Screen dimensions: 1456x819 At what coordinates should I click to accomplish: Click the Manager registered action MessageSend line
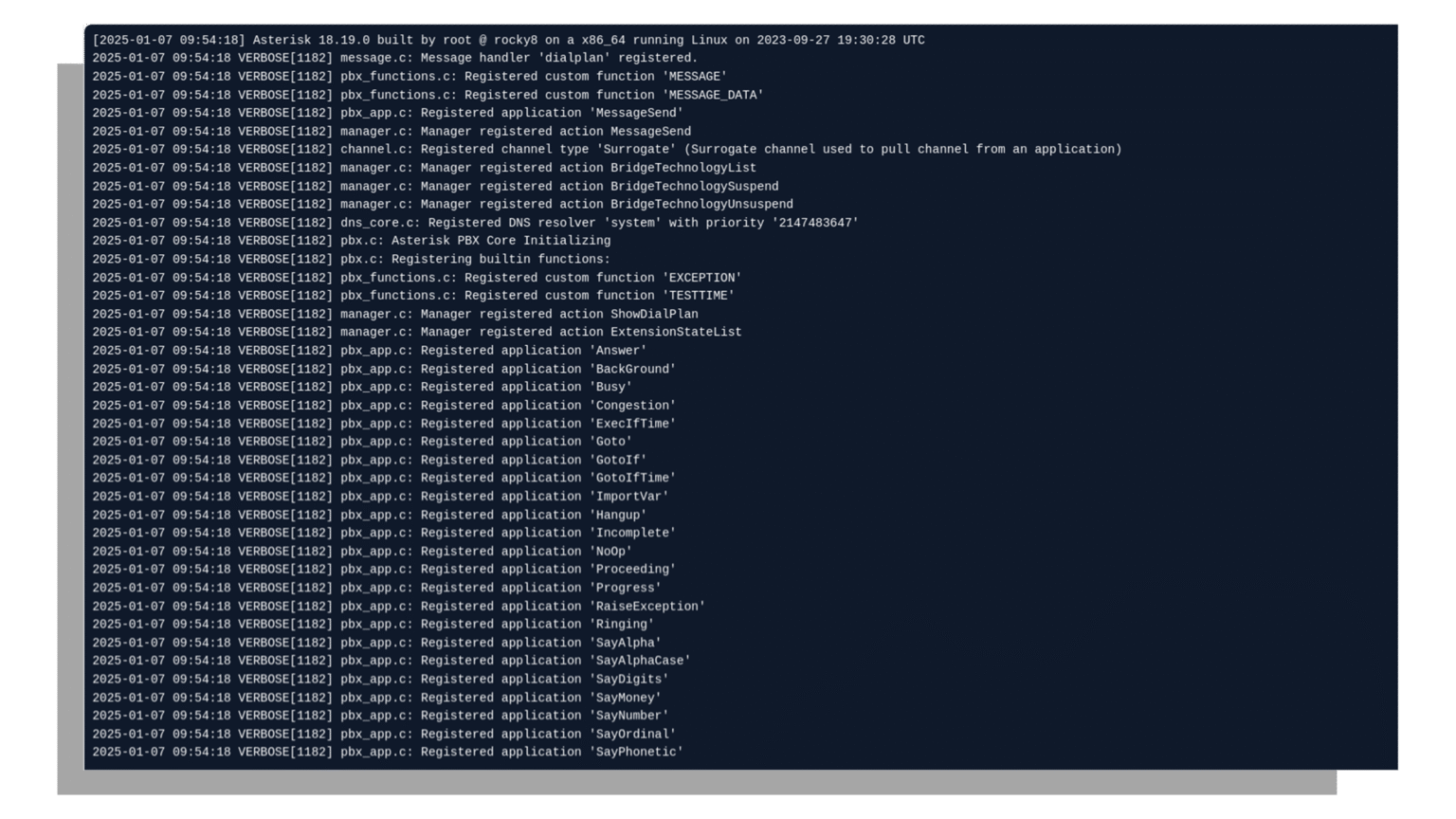(x=391, y=132)
